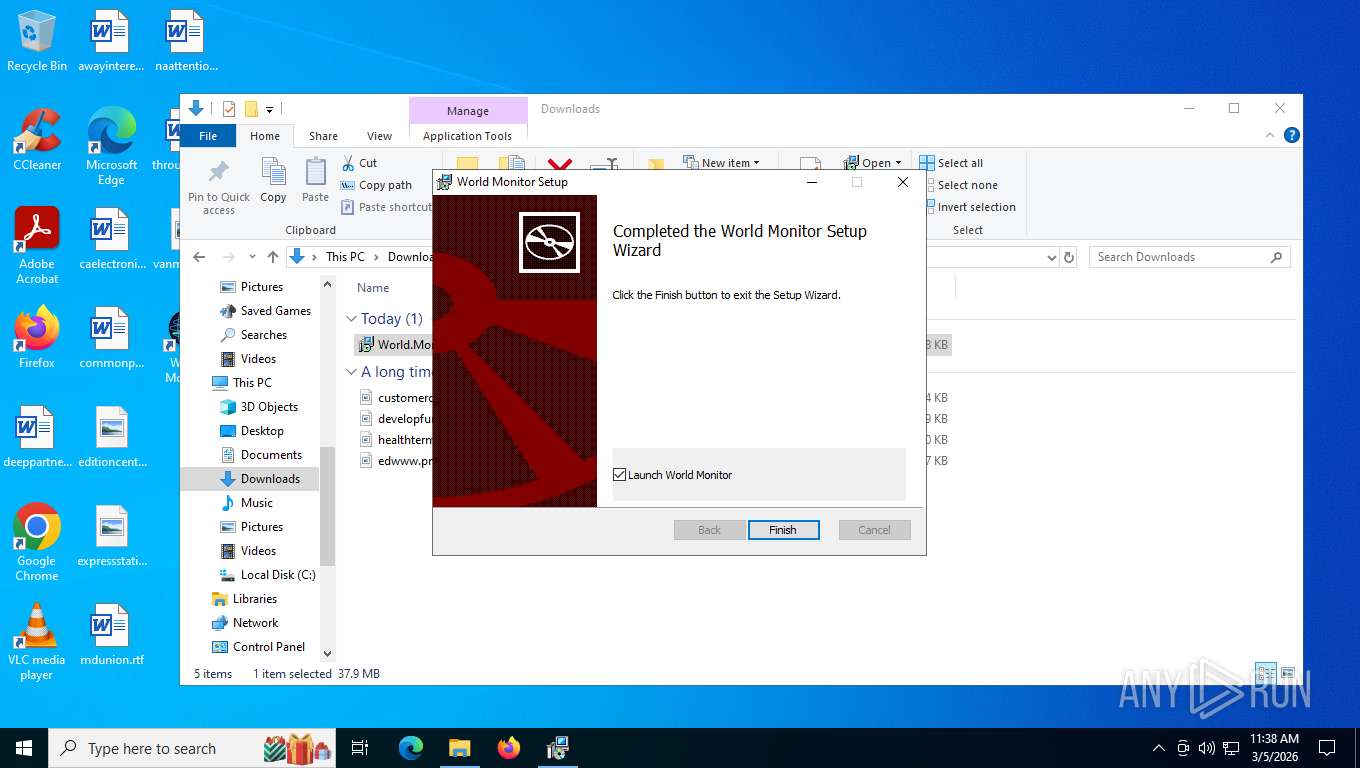Open Desktop in navigation pane
This screenshot has height=768, width=1360.
coord(251,431)
